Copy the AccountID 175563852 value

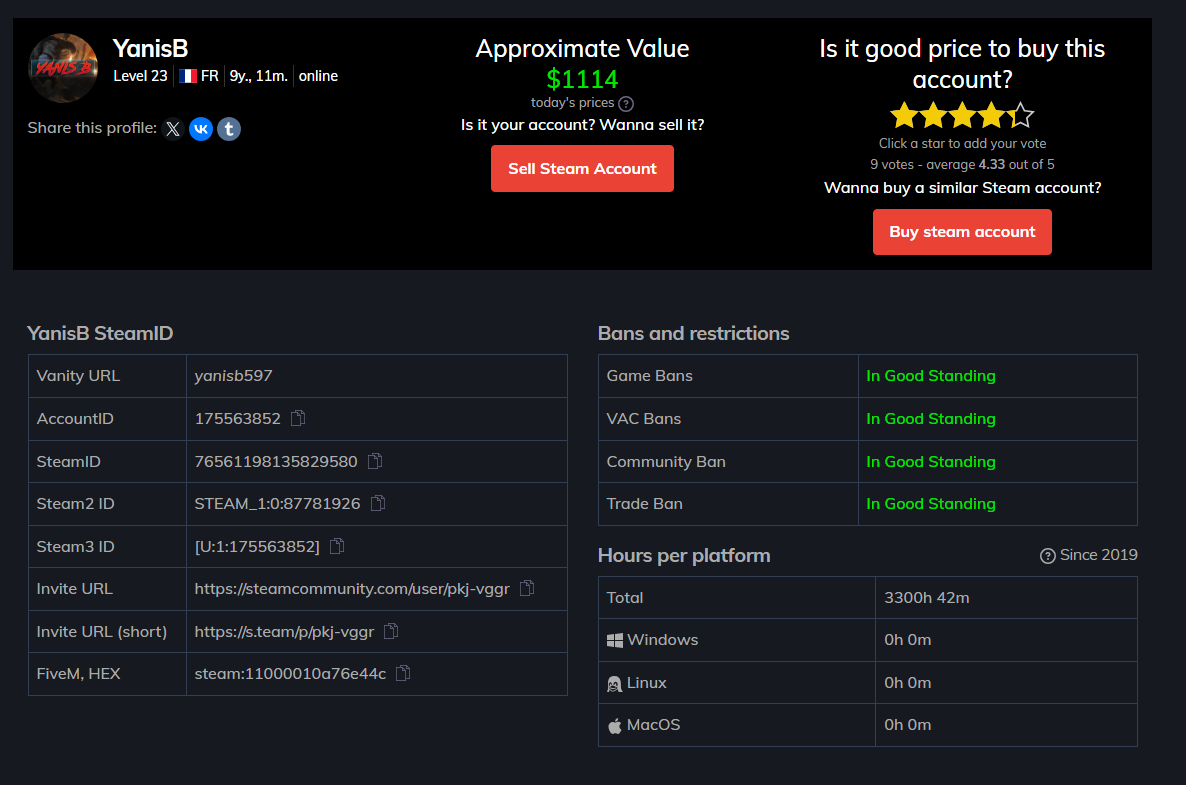[298, 418]
